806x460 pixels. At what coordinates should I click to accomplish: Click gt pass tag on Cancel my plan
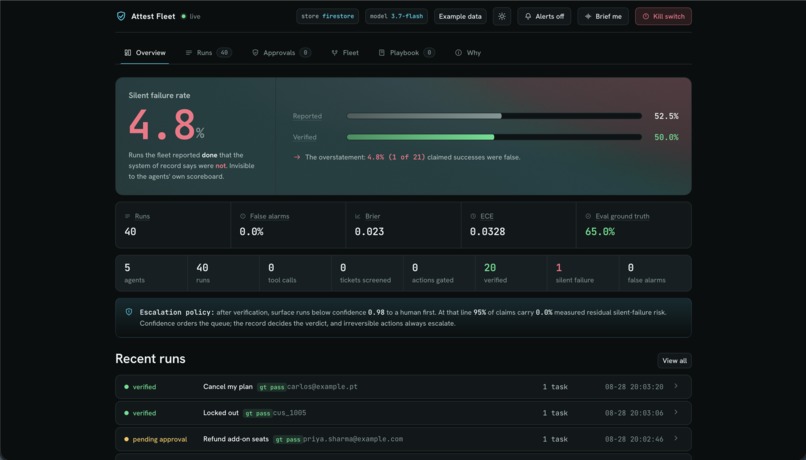click(x=271, y=387)
